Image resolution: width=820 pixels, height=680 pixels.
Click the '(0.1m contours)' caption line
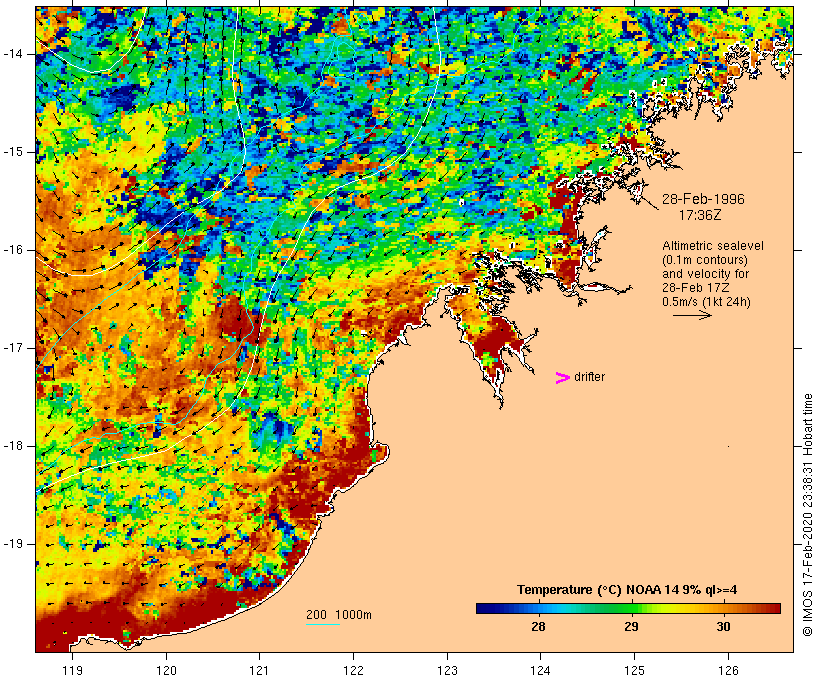704,260
